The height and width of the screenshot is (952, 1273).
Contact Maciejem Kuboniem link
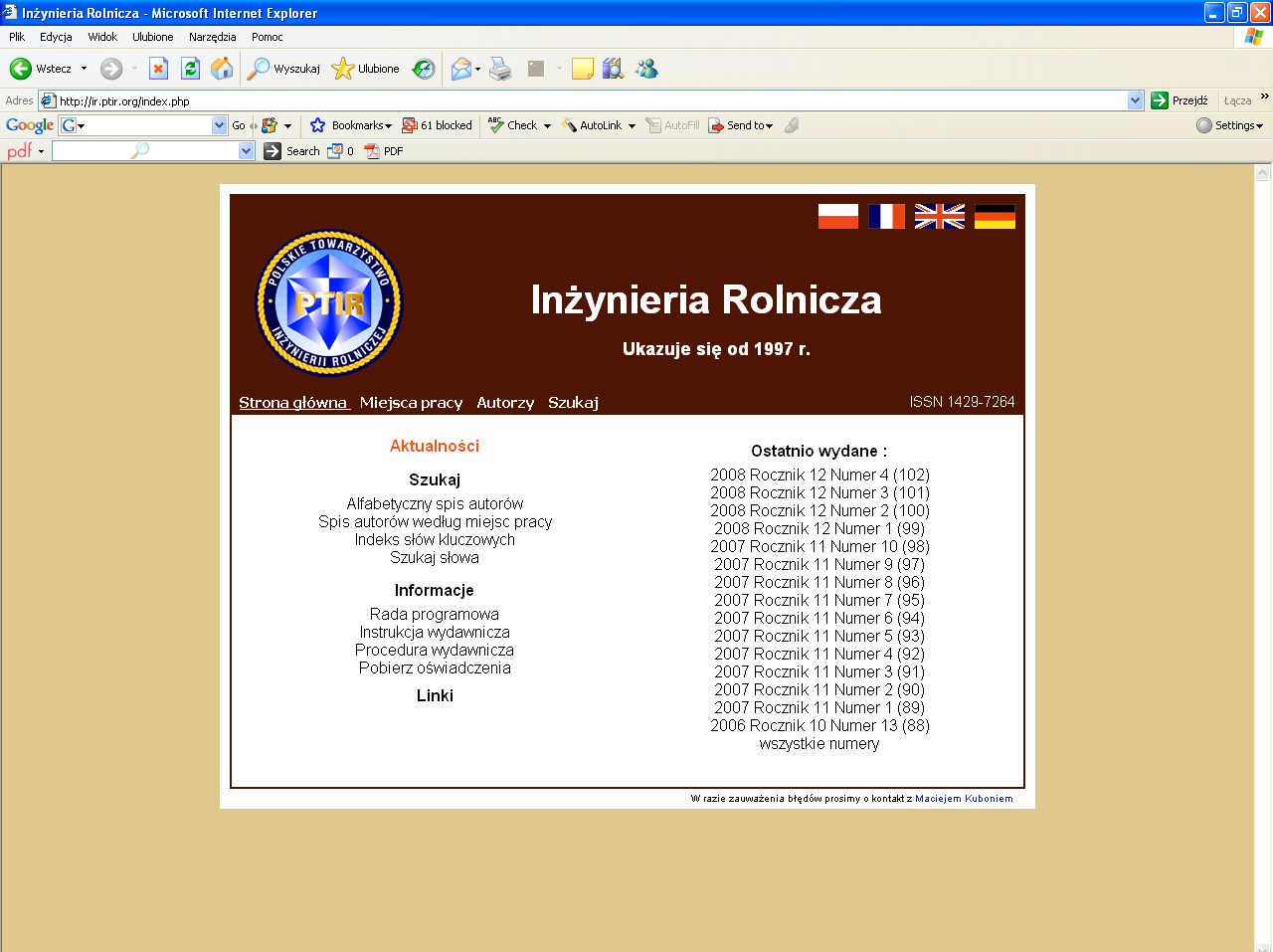[964, 798]
